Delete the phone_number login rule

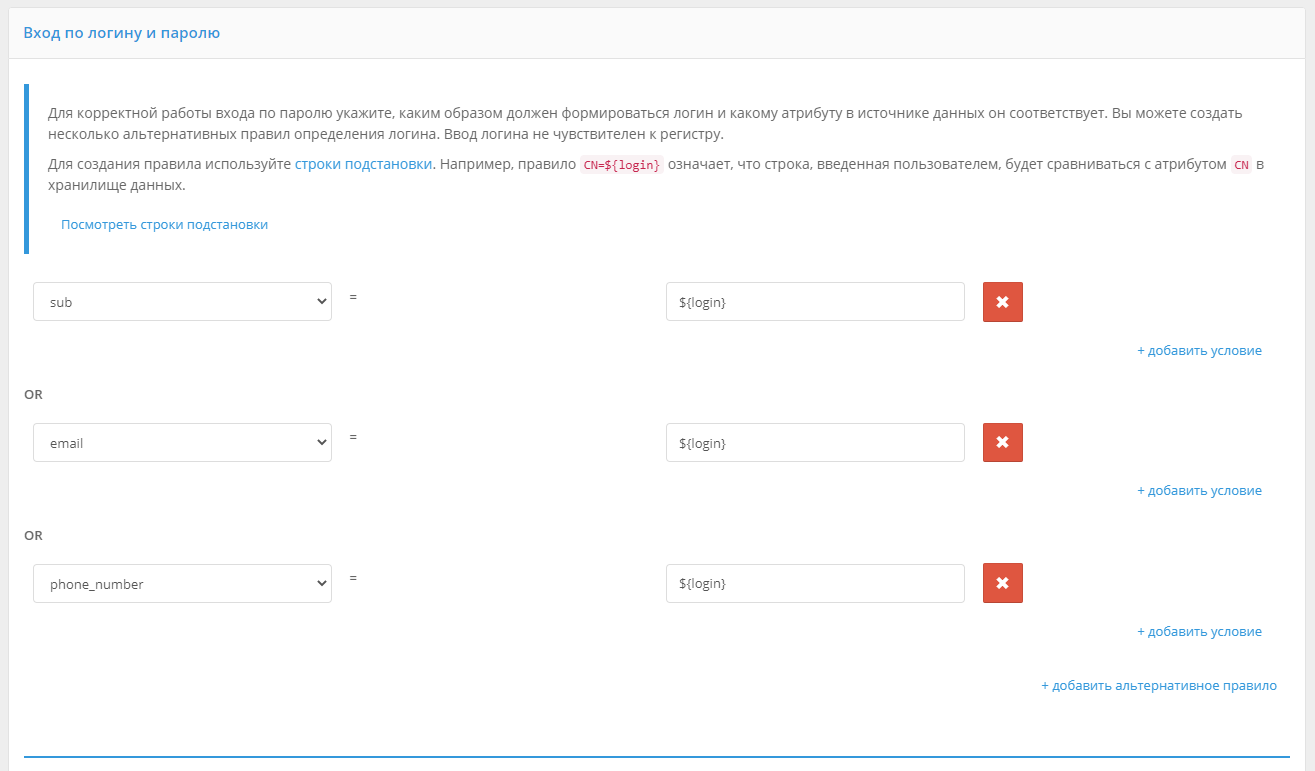click(x=1002, y=583)
